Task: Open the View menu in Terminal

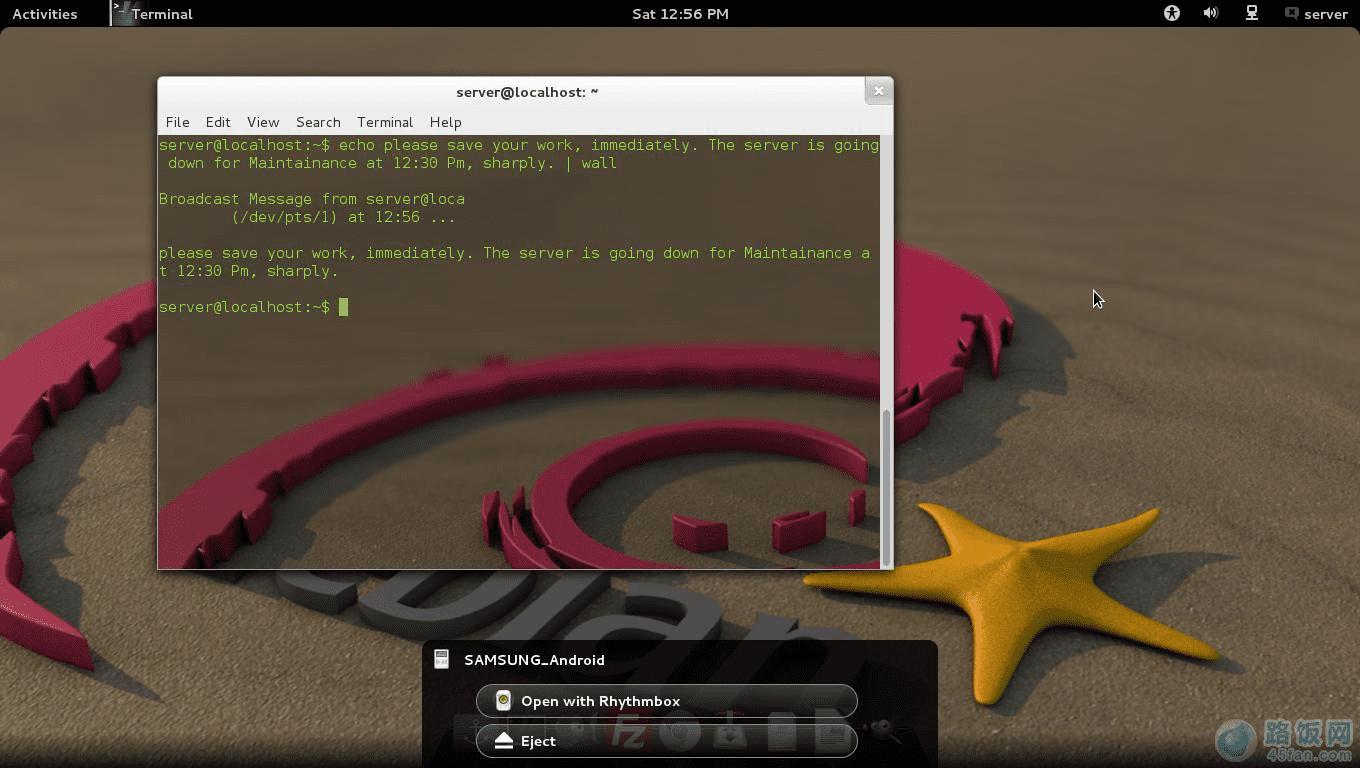Action: coord(263,122)
